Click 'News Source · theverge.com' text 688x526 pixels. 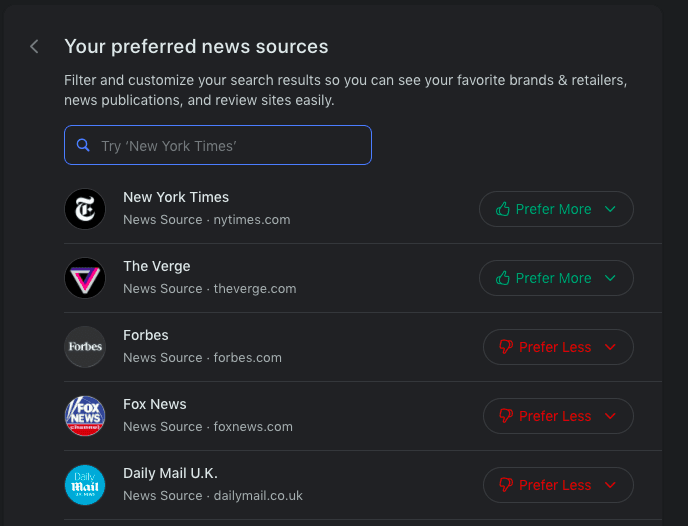click(210, 289)
